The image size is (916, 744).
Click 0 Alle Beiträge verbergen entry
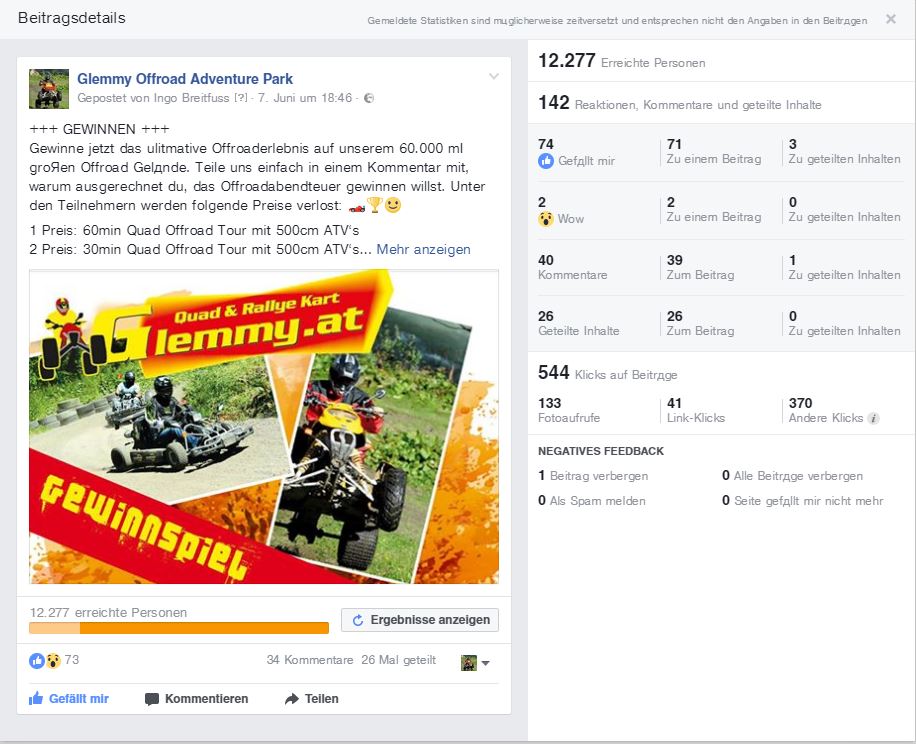pyautogui.click(x=792, y=475)
